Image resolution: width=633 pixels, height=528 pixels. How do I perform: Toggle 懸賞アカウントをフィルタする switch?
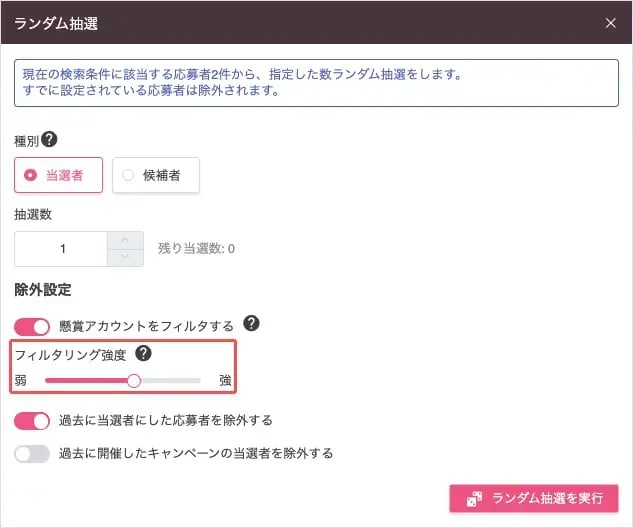[x=32, y=327]
